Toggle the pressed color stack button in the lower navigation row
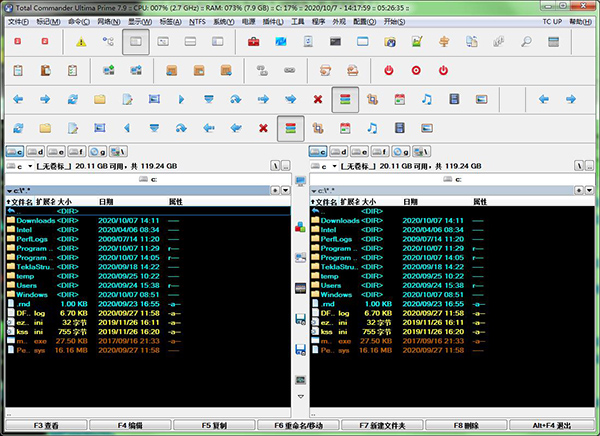This screenshot has width=600, height=436. click(290, 128)
